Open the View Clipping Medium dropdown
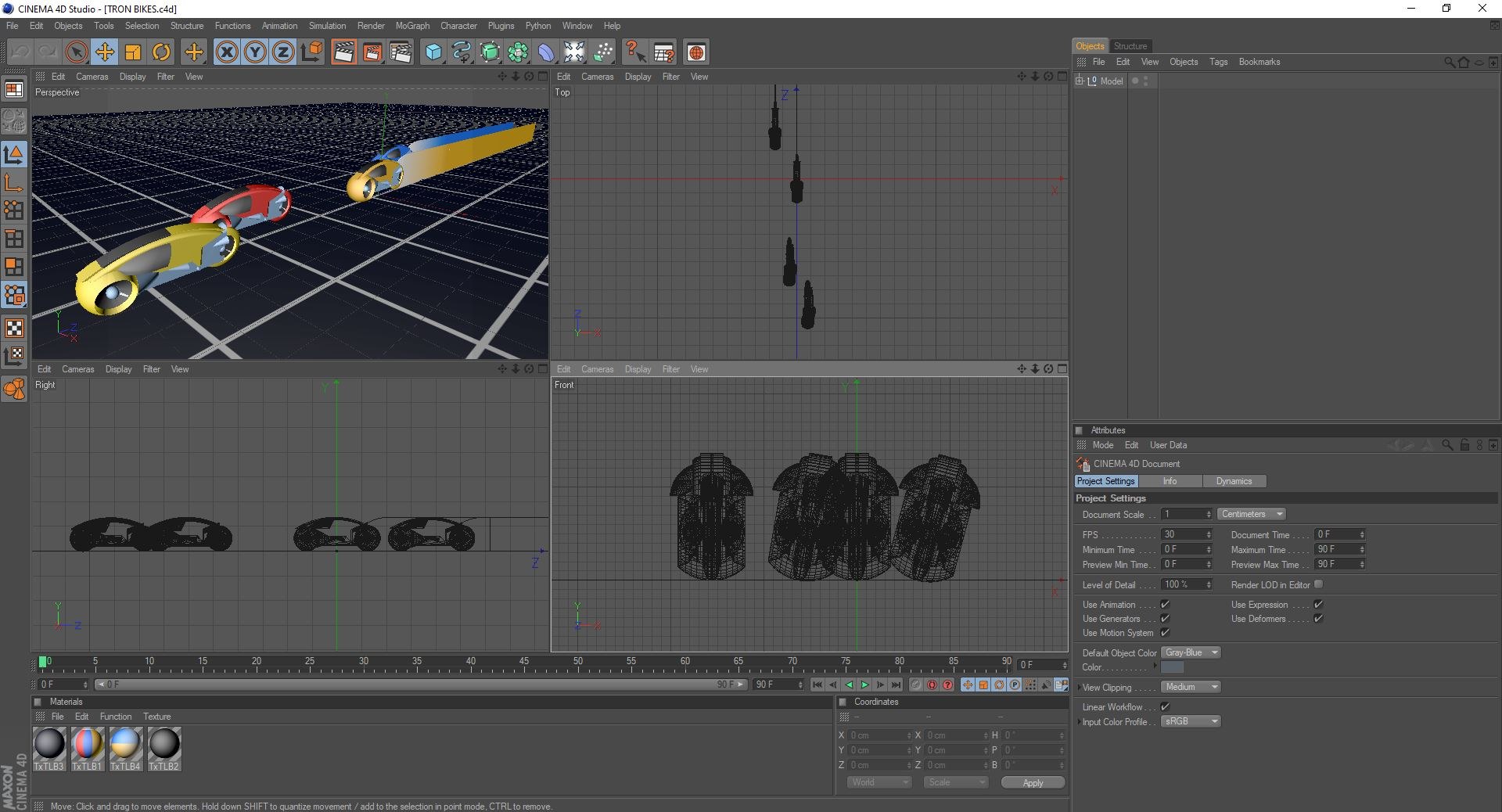 [x=1191, y=688]
